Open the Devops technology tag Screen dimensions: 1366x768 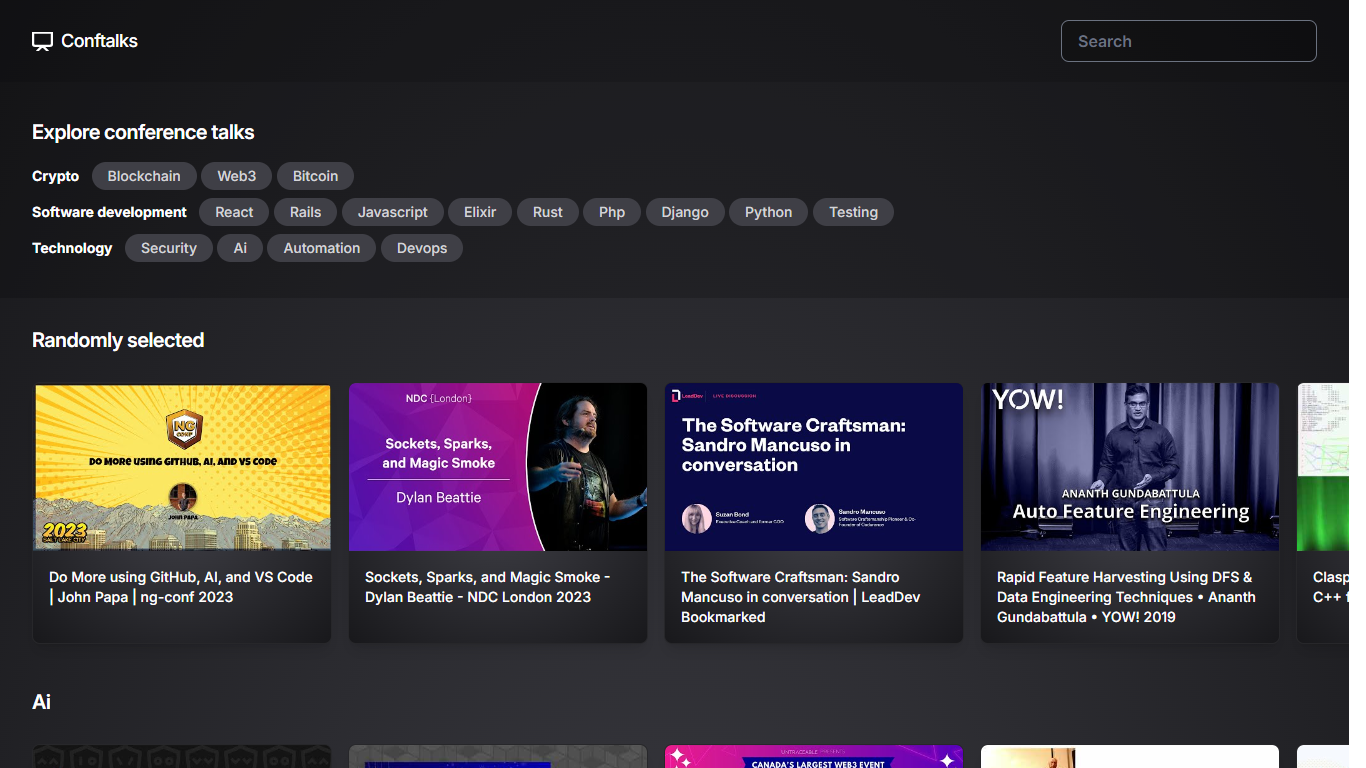[422, 248]
